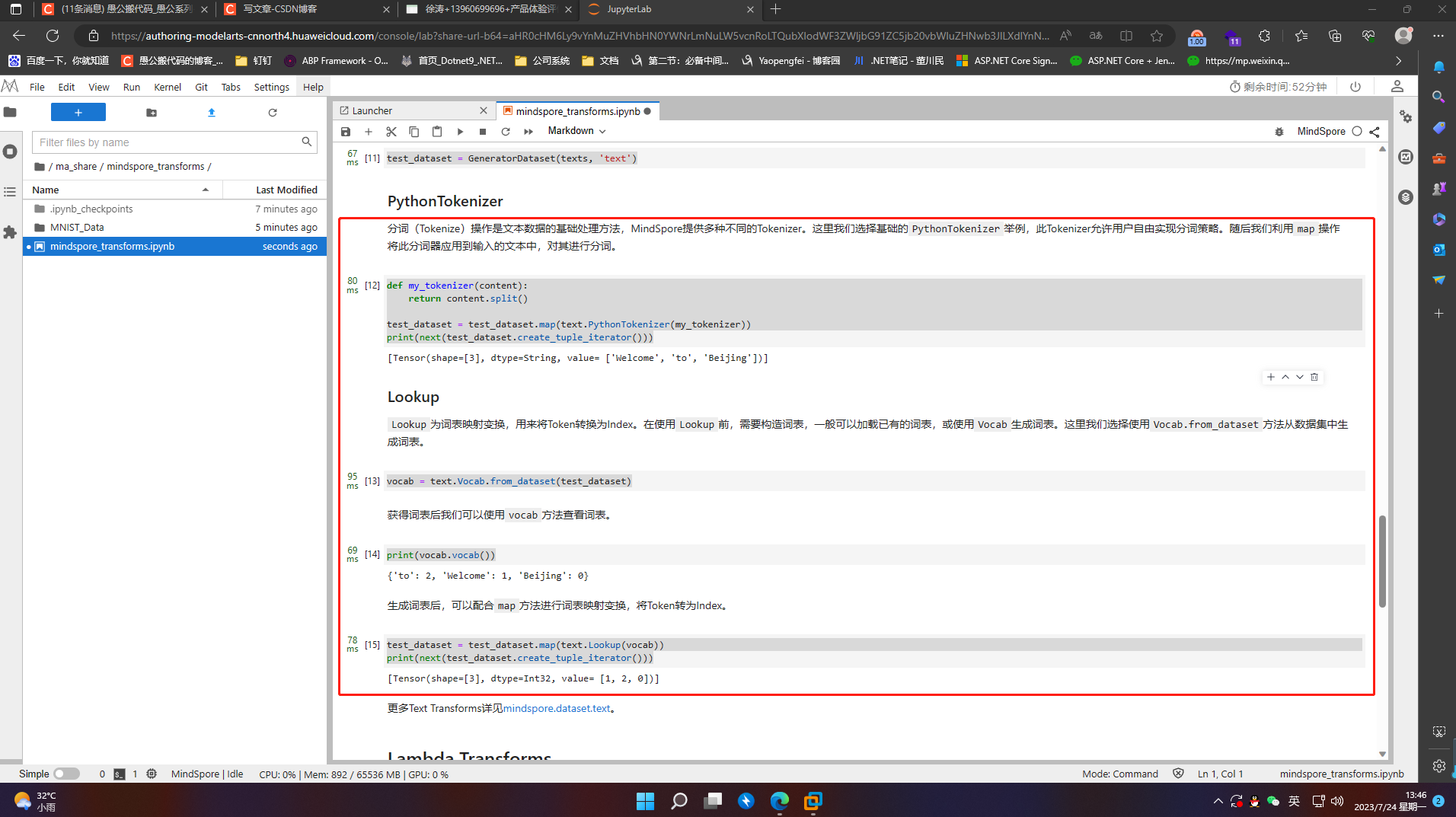Share the notebook via share icon
The height and width of the screenshot is (817, 1456).
(1375, 132)
